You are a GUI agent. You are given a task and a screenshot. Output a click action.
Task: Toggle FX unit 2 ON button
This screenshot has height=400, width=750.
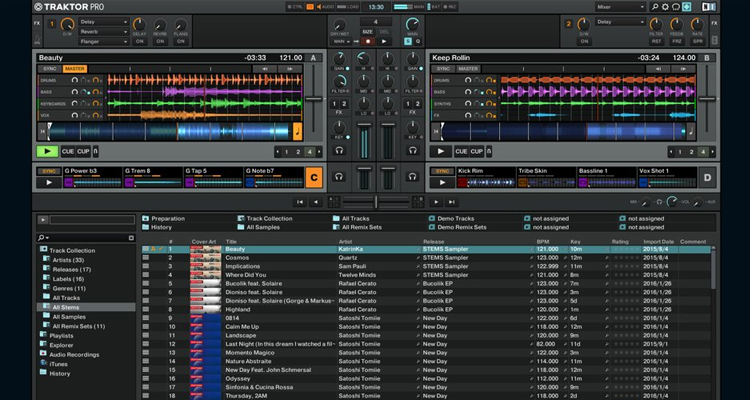(x=584, y=42)
